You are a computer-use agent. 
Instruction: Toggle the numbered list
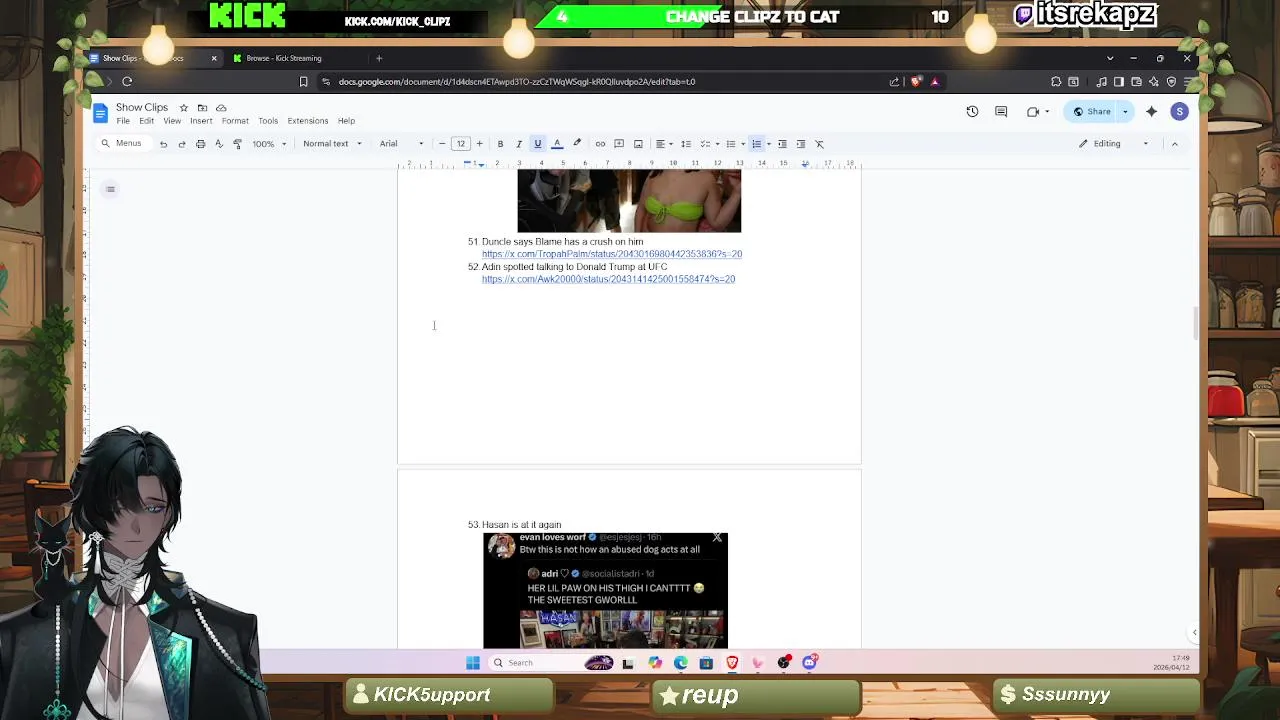(x=757, y=144)
